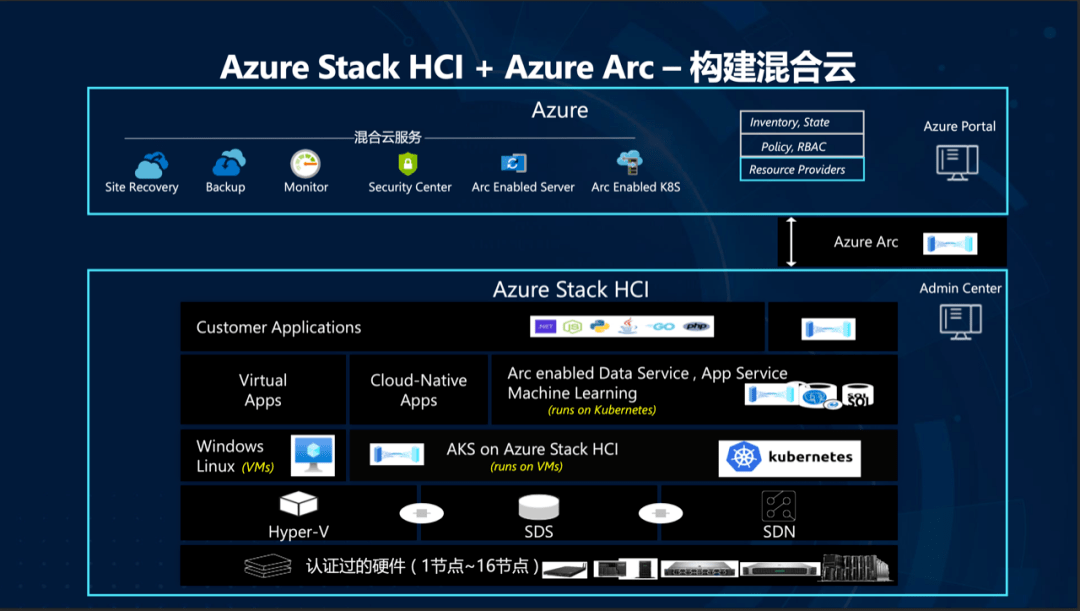Screen dimensions: 1080x611
Task: Select the Inventory, State box
Action: [802, 122]
